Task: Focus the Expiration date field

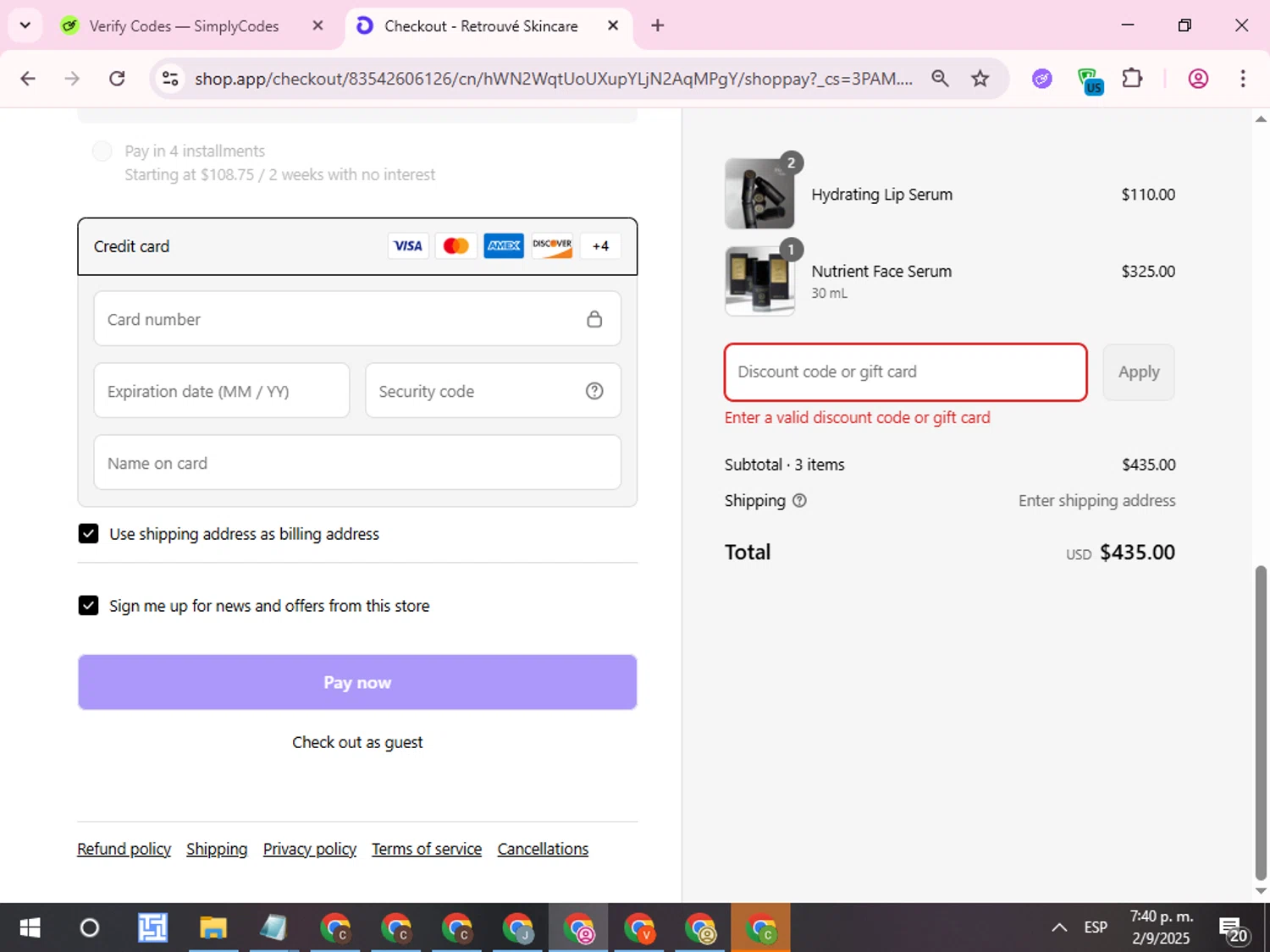Action: click(222, 391)
